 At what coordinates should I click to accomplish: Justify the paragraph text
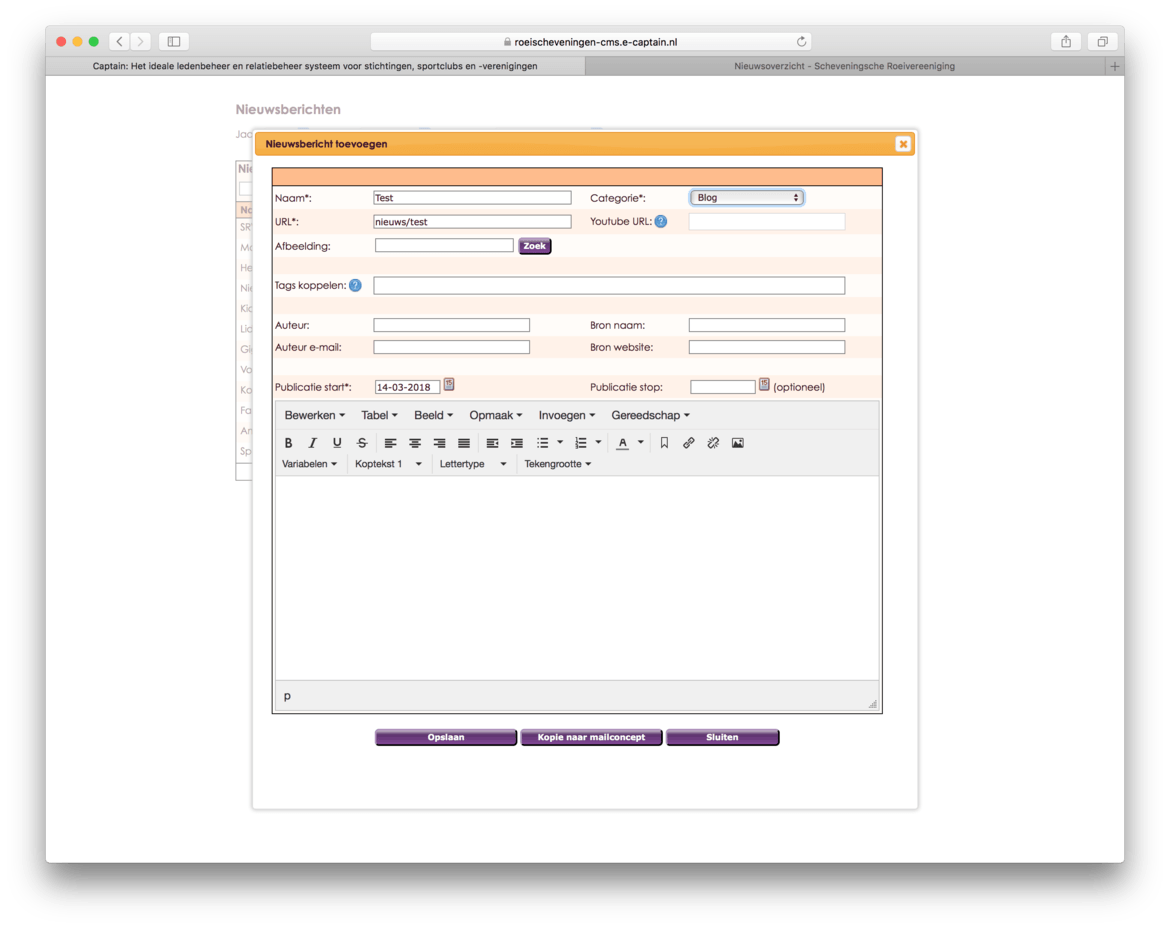464,443
